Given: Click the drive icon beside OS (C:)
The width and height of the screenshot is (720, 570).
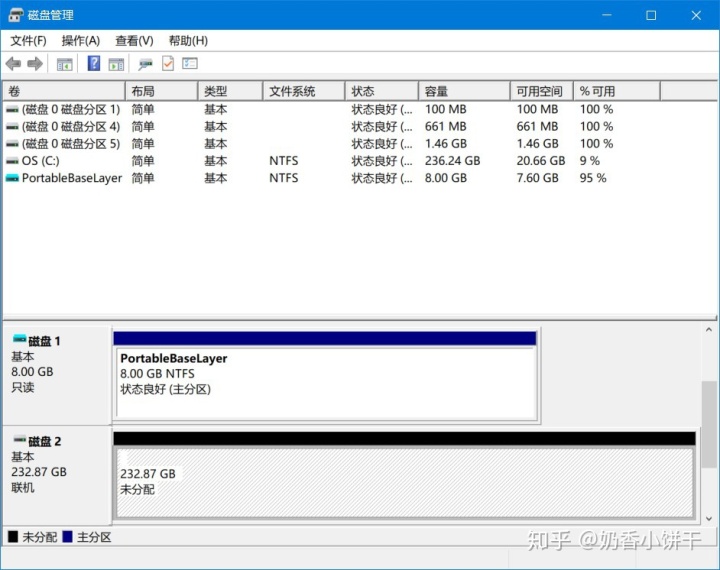Looking at the screenshot, I should tap(12, 161).
